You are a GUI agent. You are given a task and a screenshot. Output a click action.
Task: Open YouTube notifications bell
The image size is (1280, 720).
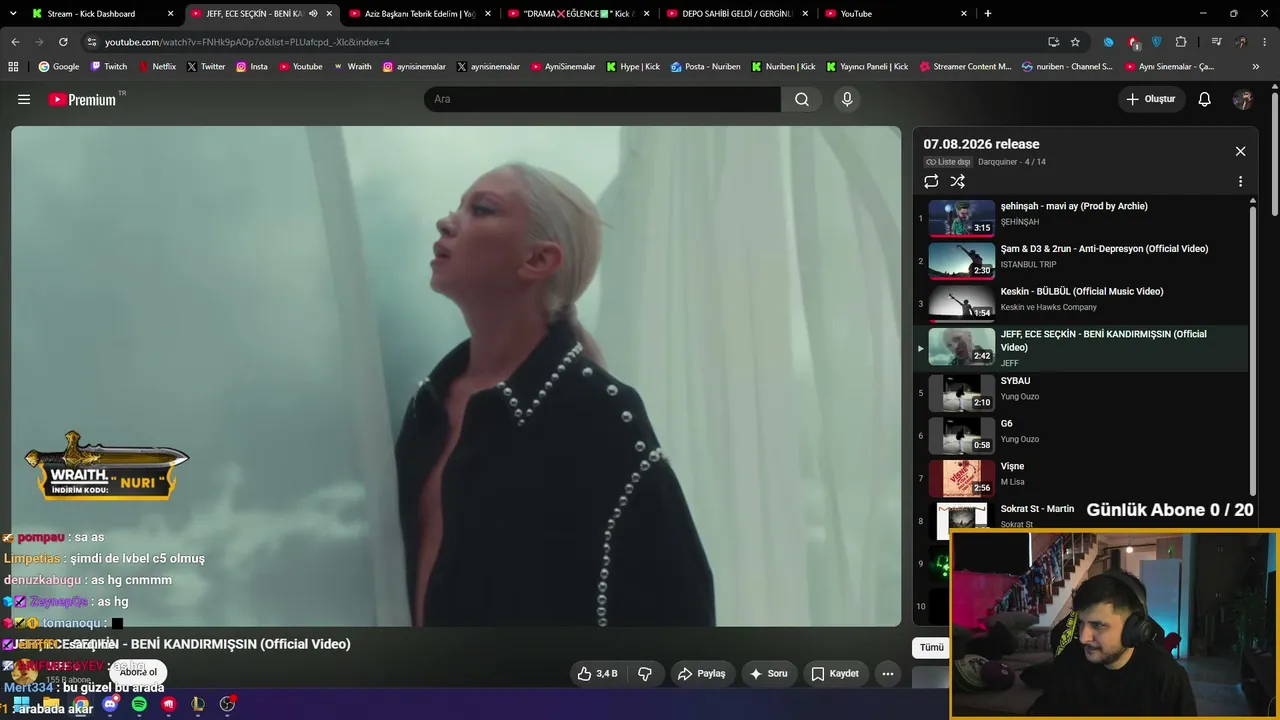(x=1205, y=99)
